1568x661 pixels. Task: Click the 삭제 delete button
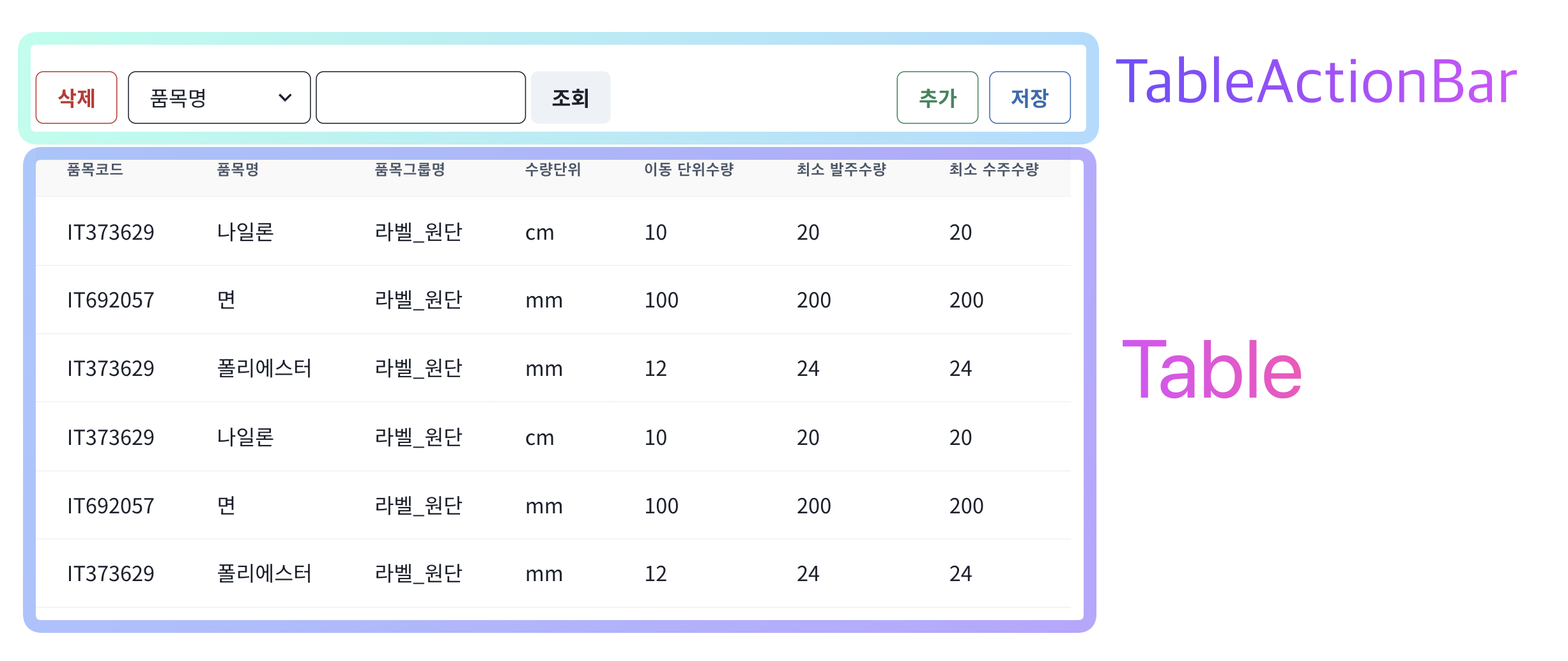pos(76,97)
